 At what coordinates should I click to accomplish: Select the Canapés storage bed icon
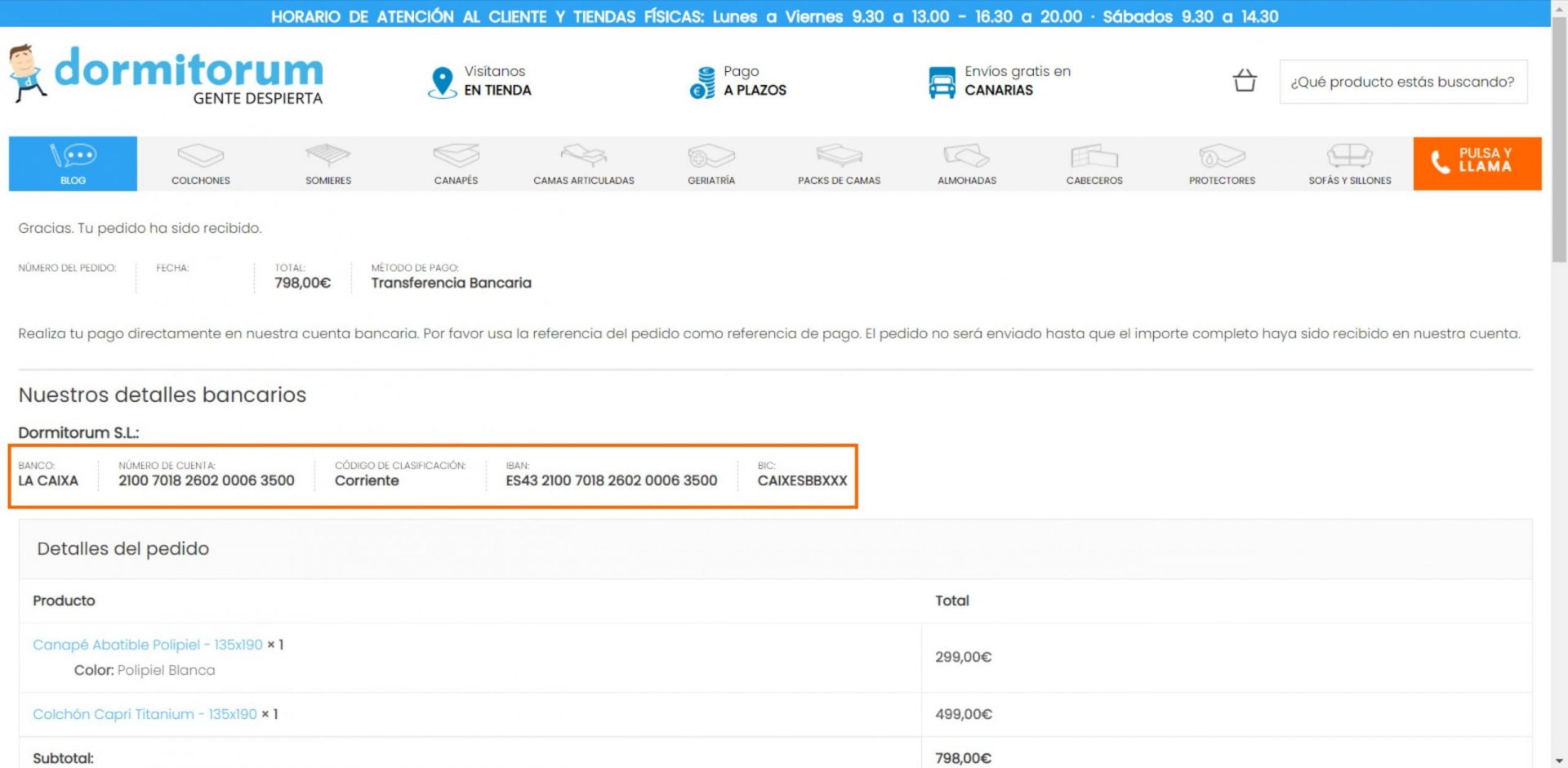tap(457, 154)
